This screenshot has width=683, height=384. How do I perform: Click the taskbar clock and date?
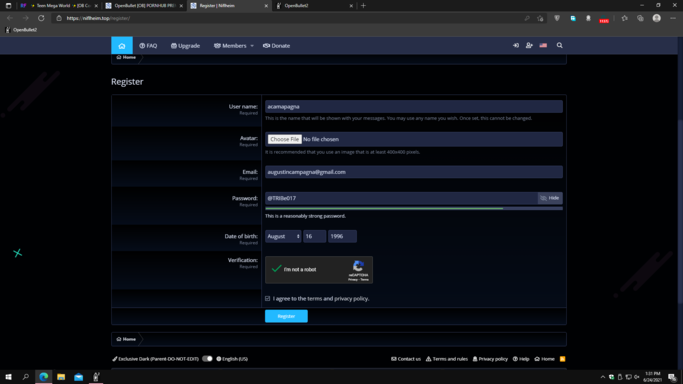(x=653, y=377)
